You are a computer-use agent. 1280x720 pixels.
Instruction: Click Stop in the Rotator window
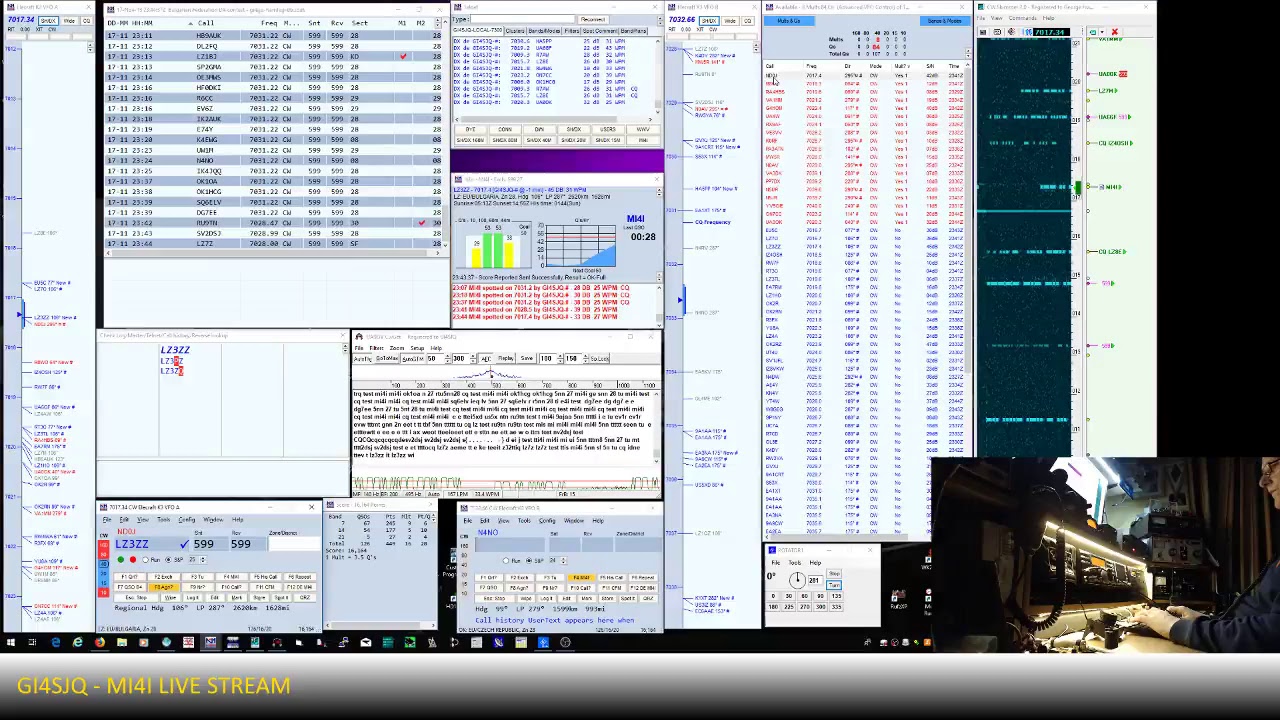click(834, 573)
